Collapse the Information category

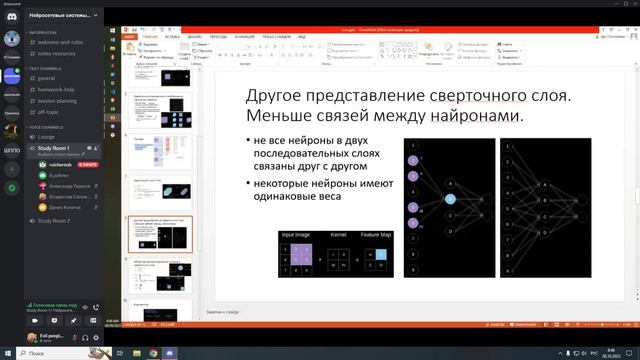(x=42, y=33)
